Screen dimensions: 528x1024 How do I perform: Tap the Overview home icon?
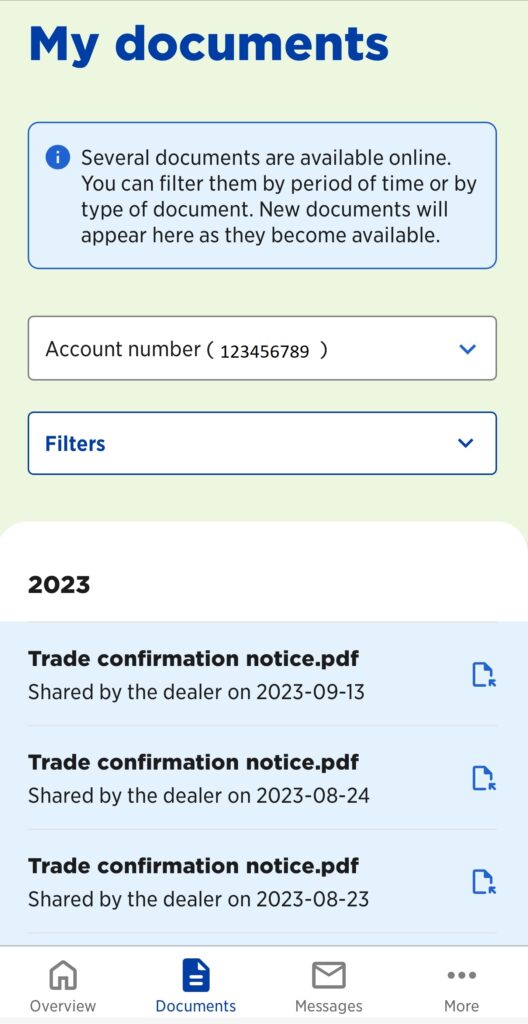tap(63, 976)
